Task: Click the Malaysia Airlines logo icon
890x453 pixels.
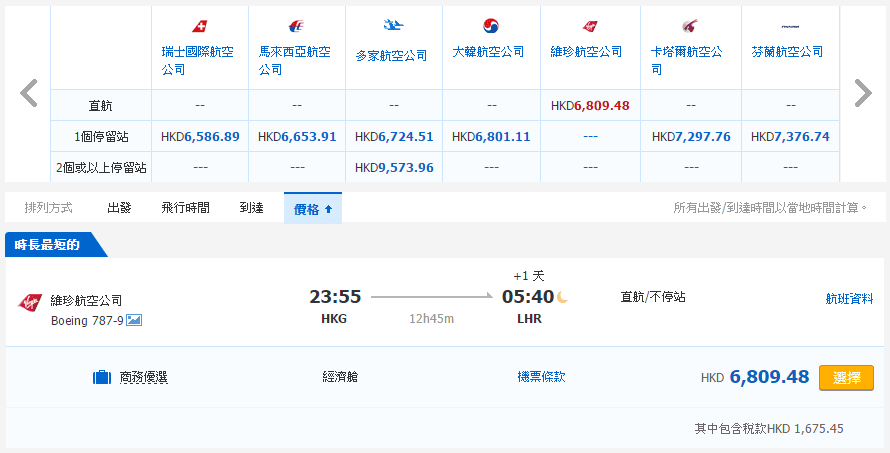Action: (x=296, y=26)
